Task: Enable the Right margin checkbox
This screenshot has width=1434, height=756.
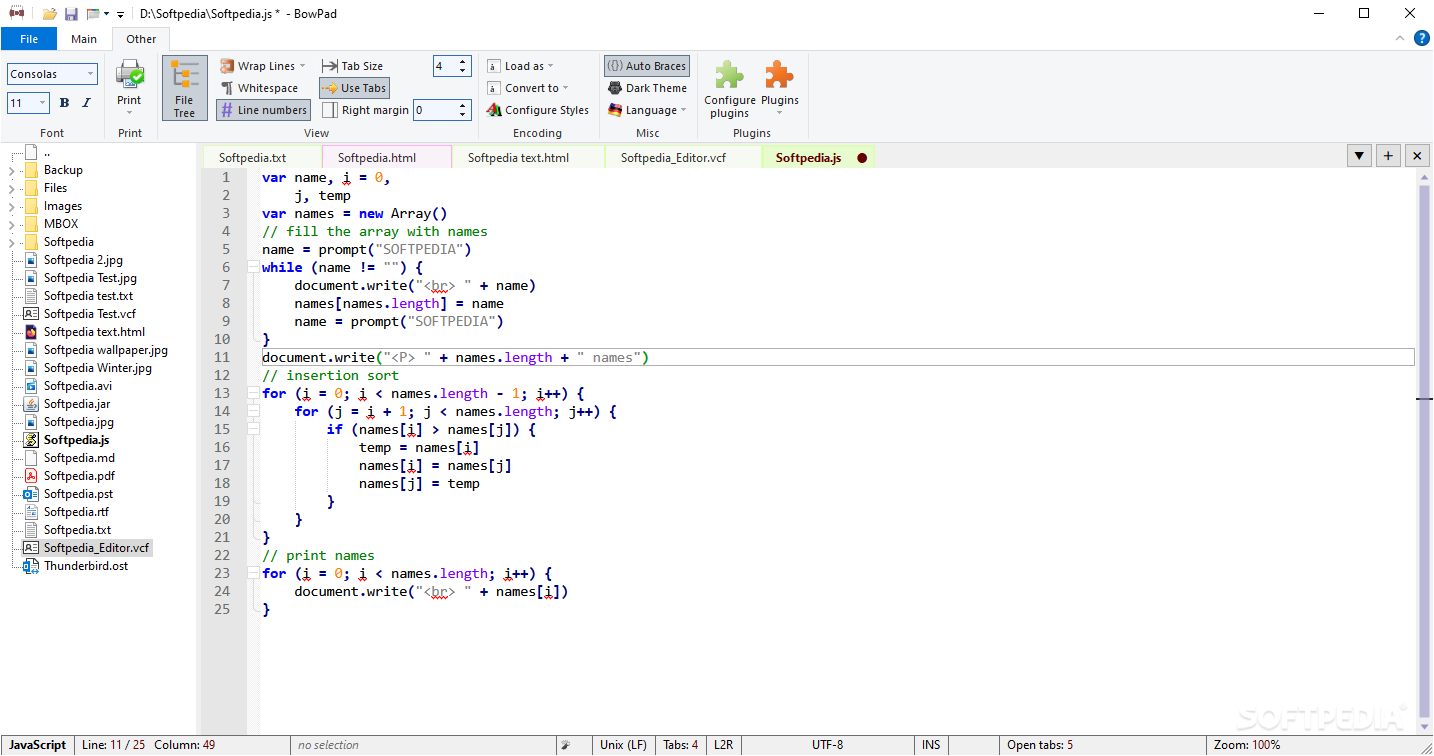Action: (330, 110)
